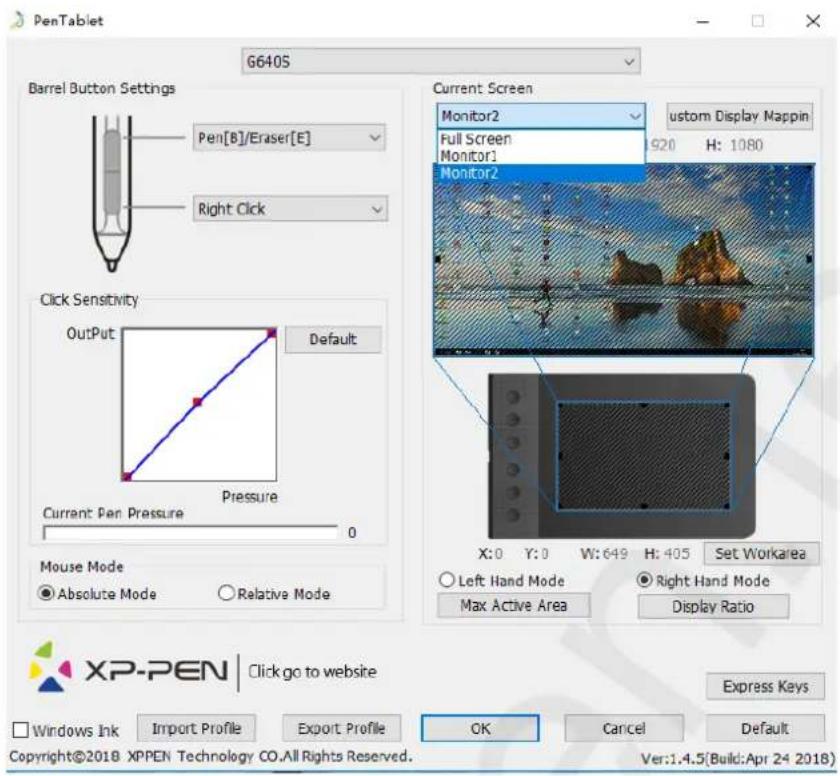Click the monitor preview wallpaper thumbnail
This screenshot has height=776, width=840.
tap(624, 260)
